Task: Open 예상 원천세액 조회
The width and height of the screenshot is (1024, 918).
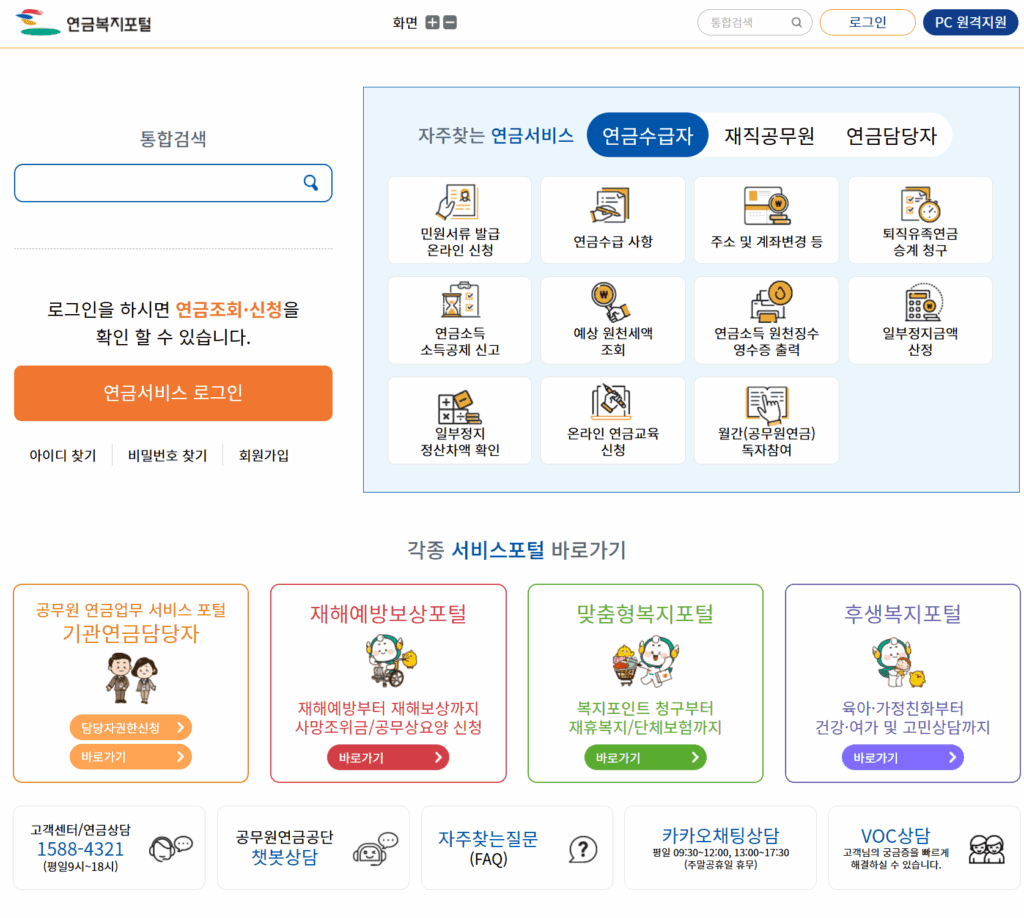Action: [x=613, y=320]
